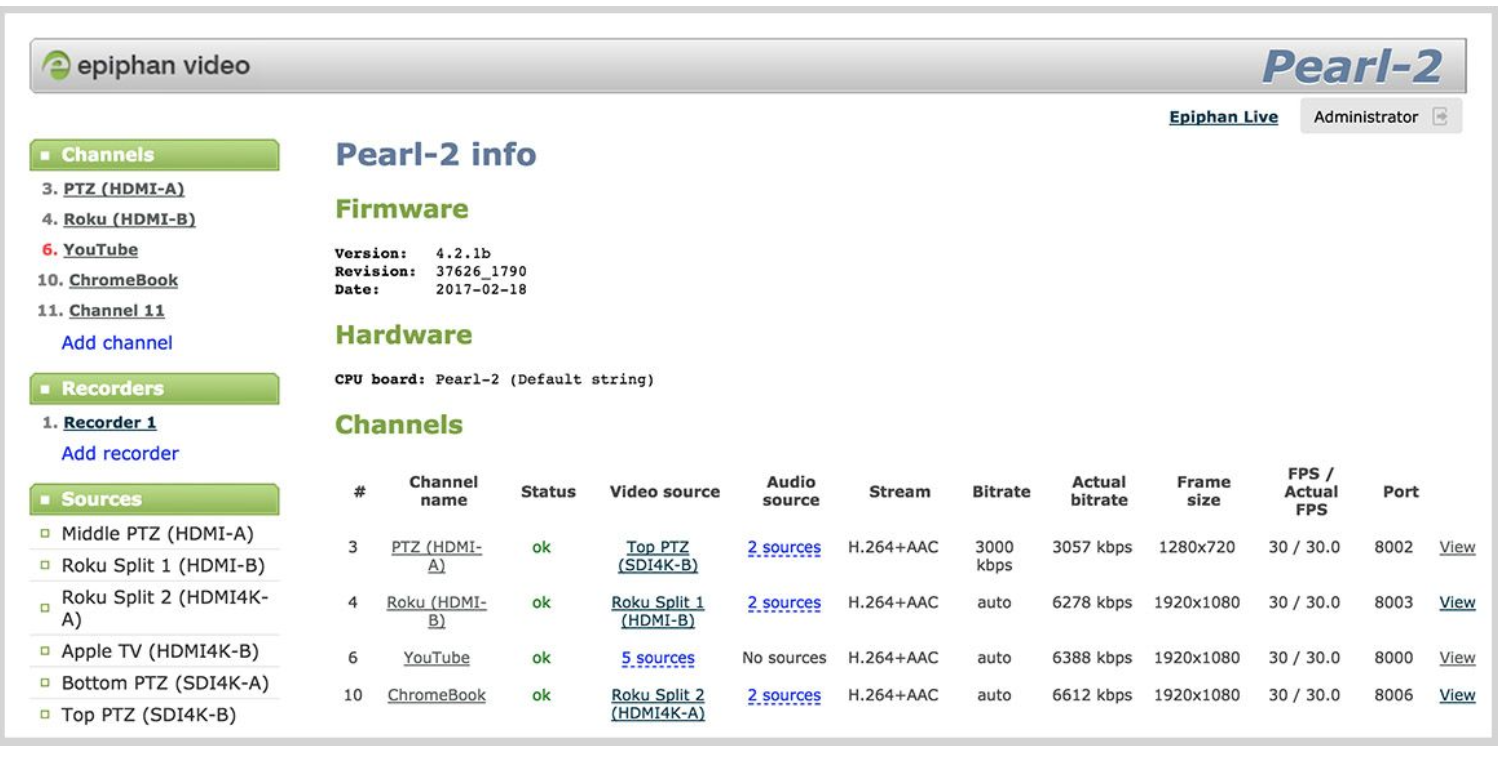
Task: Click 2 sources audio link for channel 3
Action: click(784, 548)
